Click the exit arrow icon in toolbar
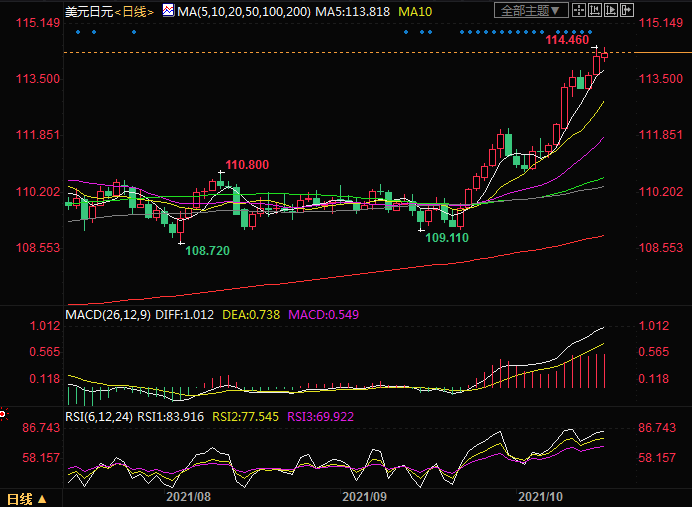692x507 pixels. click(x=627, y=10)
